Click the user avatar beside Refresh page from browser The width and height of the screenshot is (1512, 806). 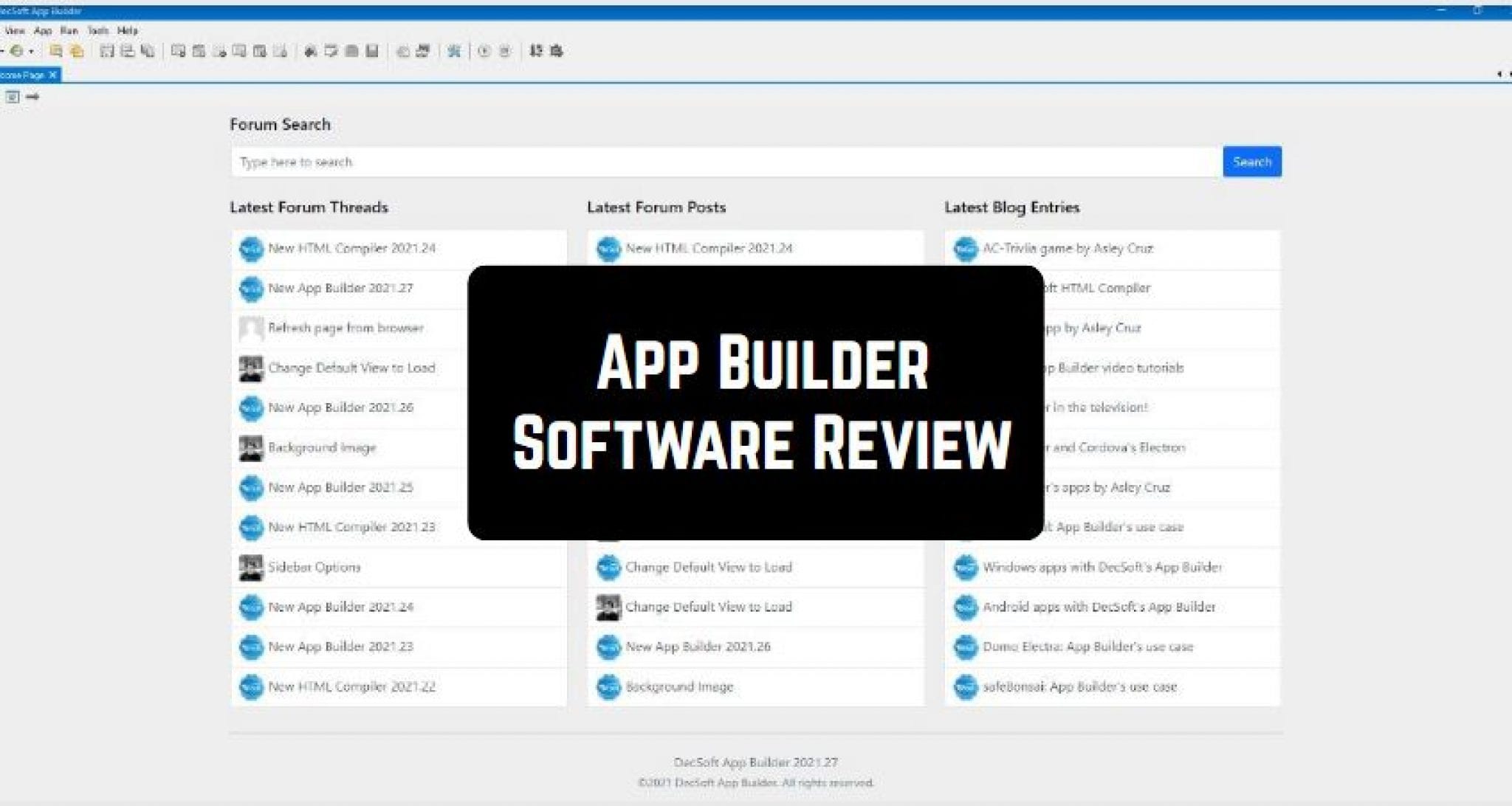click(251, 328)
